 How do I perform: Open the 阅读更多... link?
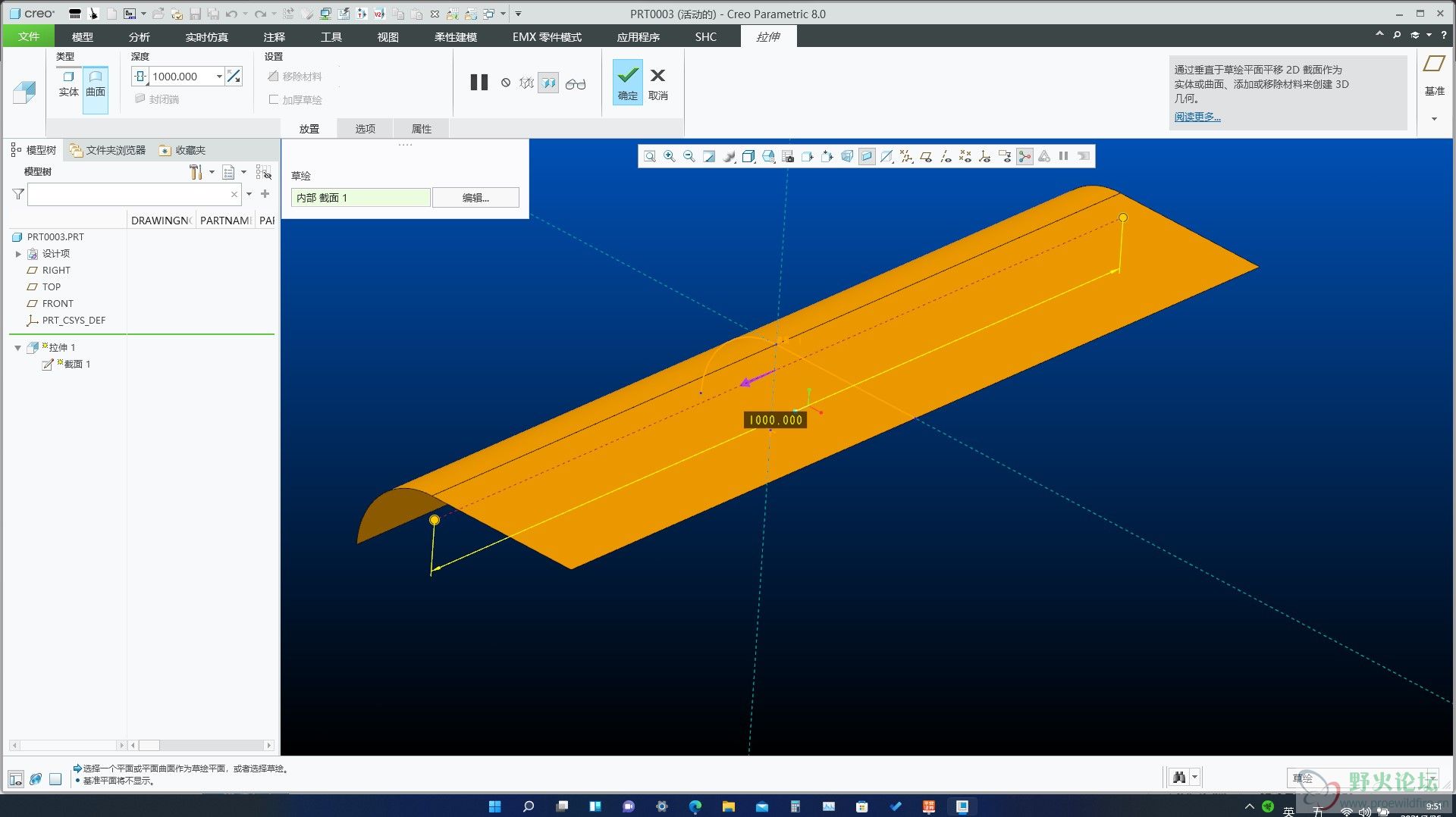point(1197,117)
